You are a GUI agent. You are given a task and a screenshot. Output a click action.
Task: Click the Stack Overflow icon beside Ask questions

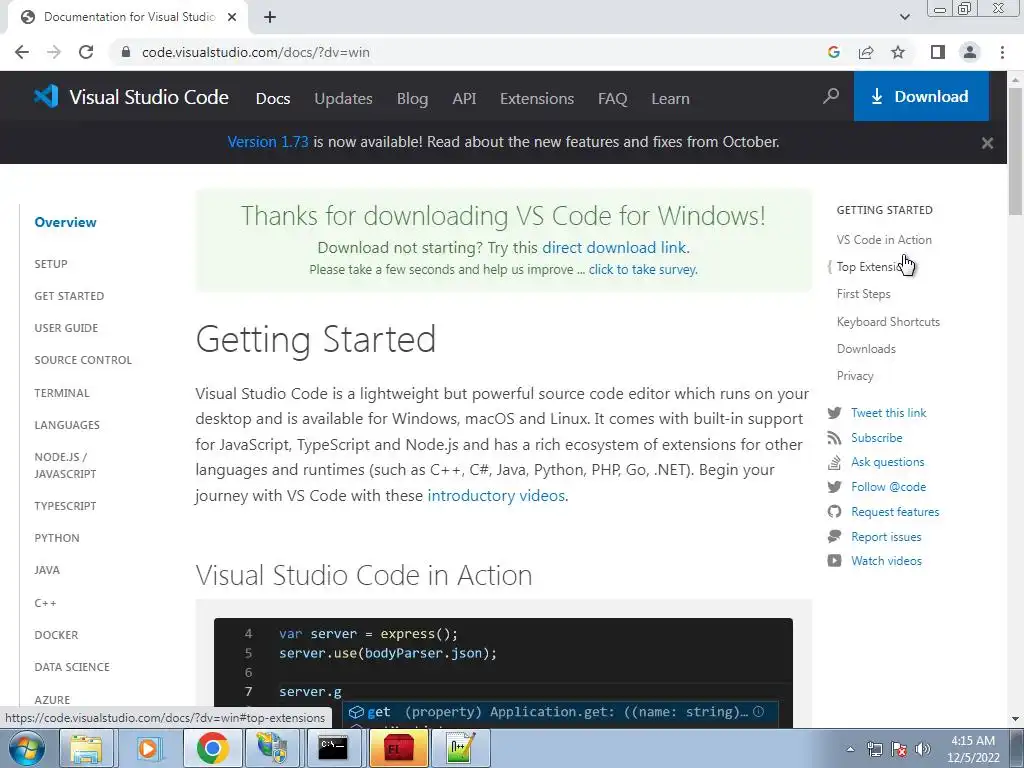click(x=834, y=462)
